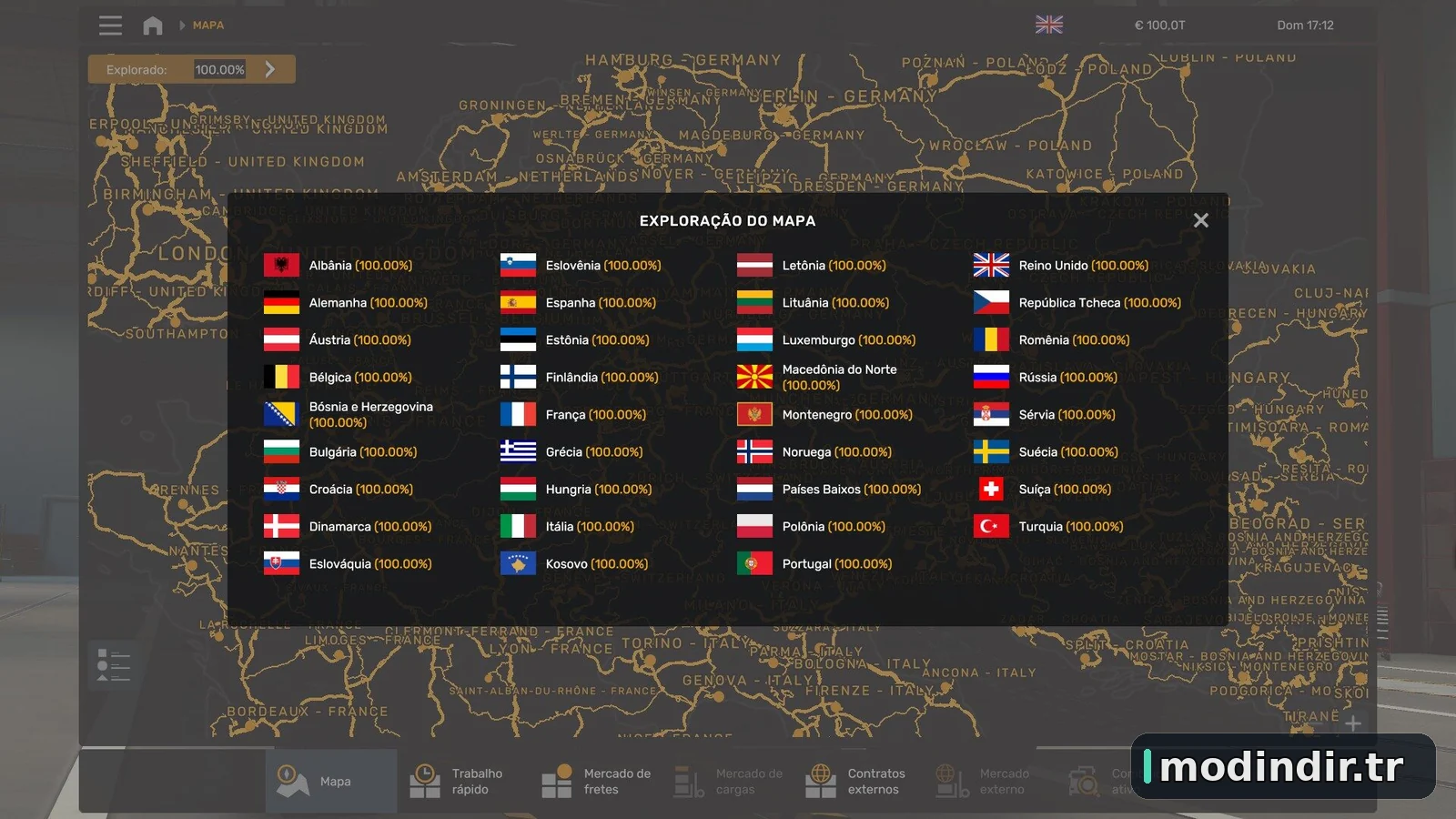This screenshot has height=819, width=1456.
Task: Click the Estonia flag icon
Action: tap(518, 339)
